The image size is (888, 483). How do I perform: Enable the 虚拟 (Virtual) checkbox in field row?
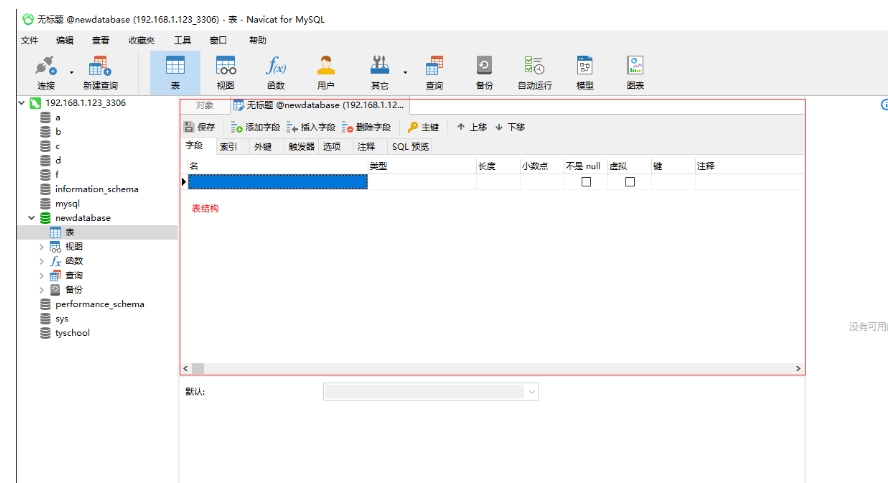[x=630, y=182]
